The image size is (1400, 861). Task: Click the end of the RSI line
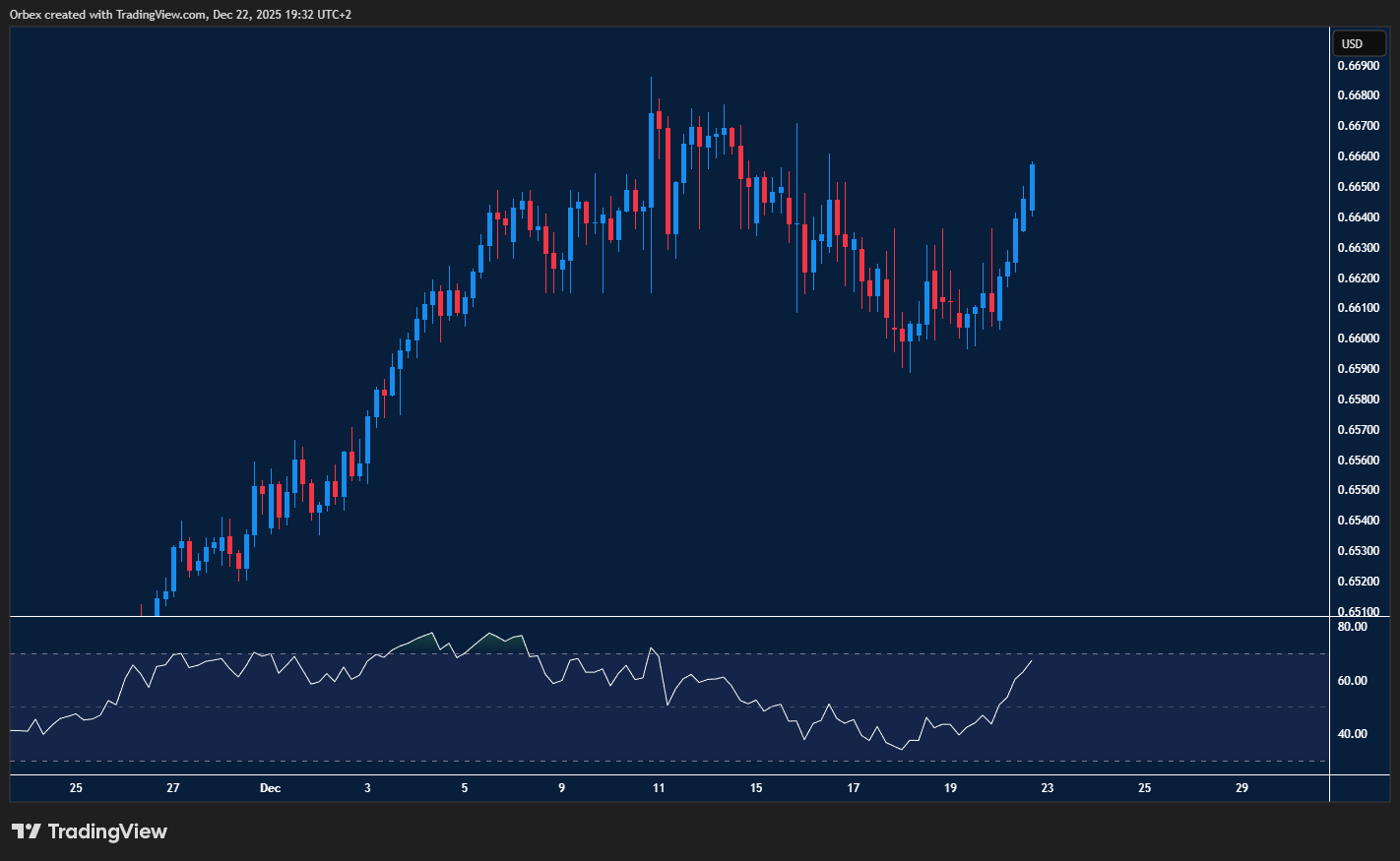click(1031, 661)
